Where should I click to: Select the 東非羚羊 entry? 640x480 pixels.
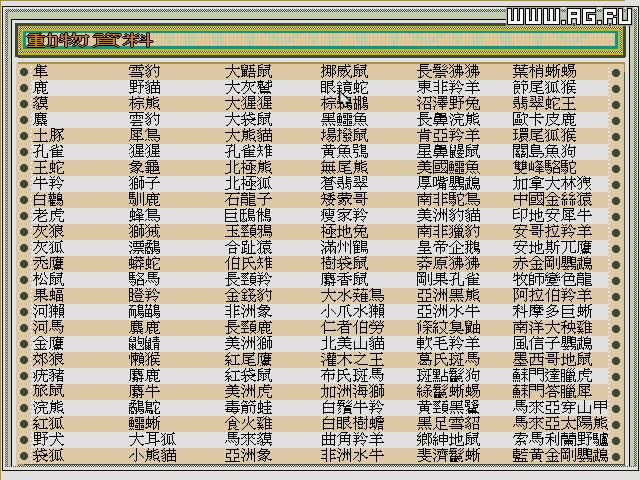448,87
